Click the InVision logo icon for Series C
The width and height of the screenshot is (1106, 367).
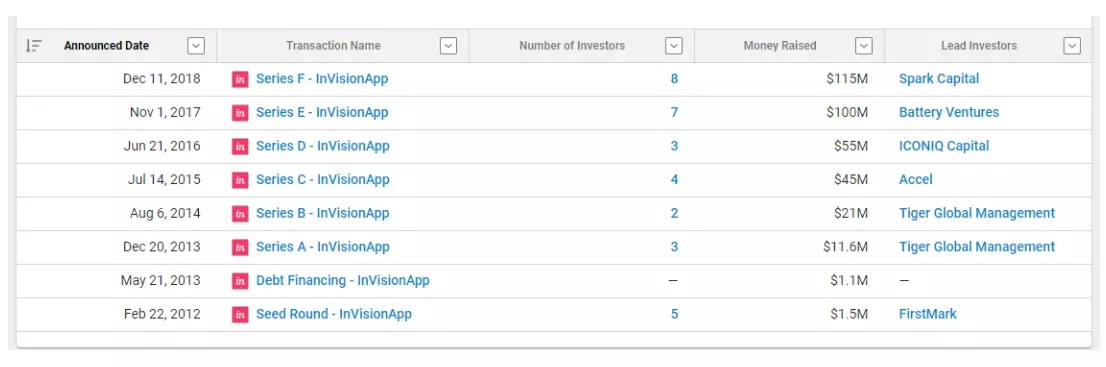[240, 180]
